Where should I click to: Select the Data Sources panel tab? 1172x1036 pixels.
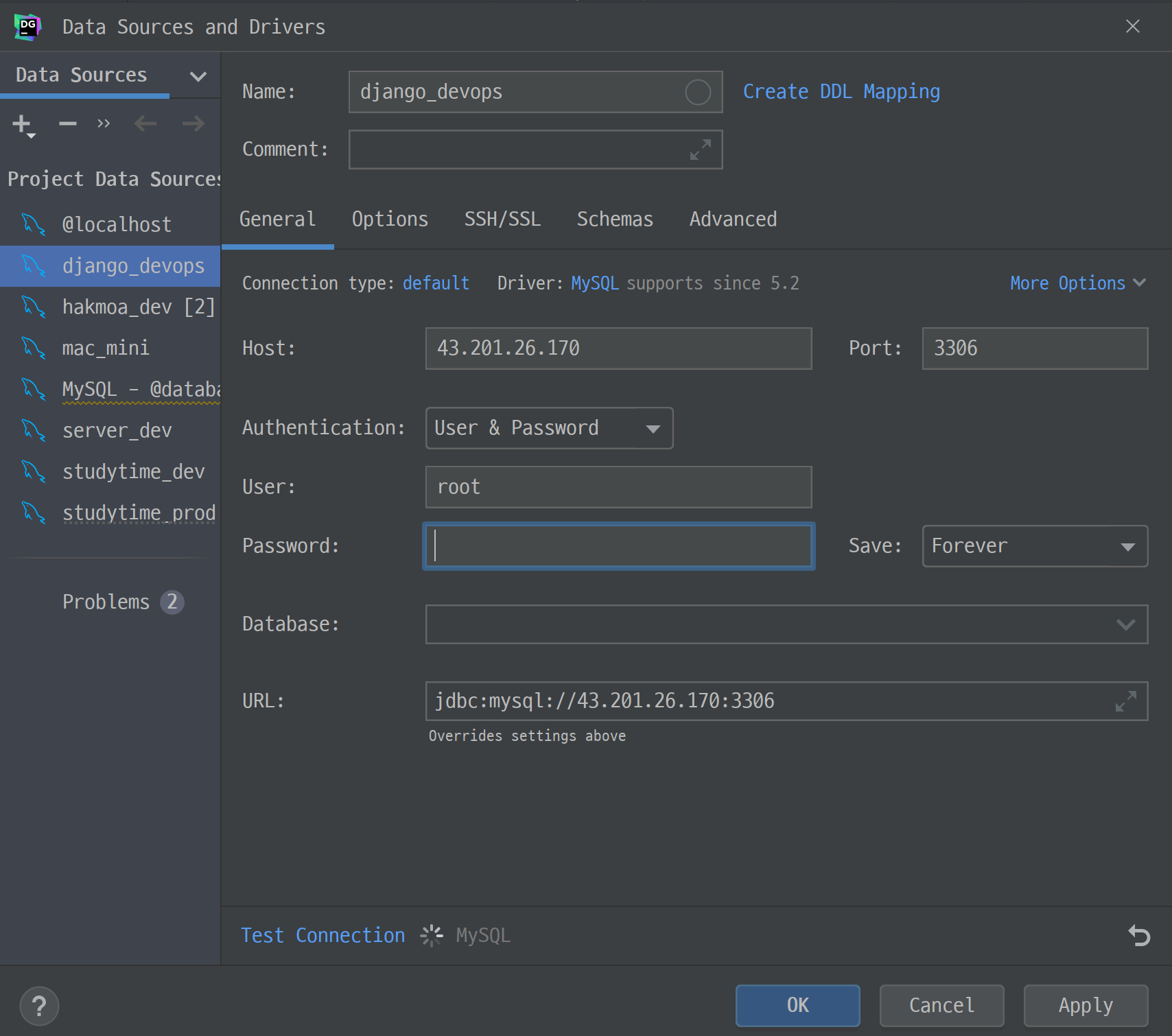click(81, 75)
